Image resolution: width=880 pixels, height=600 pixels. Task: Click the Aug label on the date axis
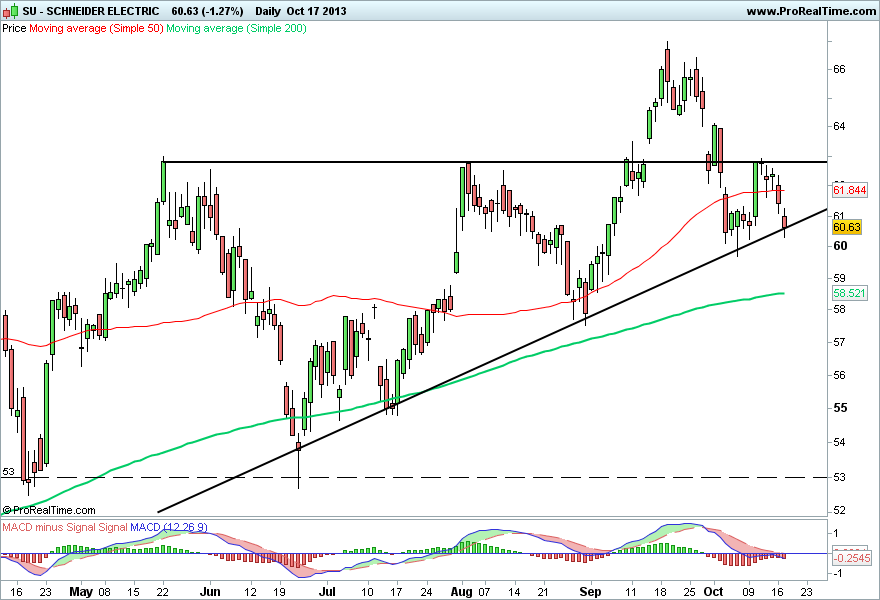coord(461,592)
